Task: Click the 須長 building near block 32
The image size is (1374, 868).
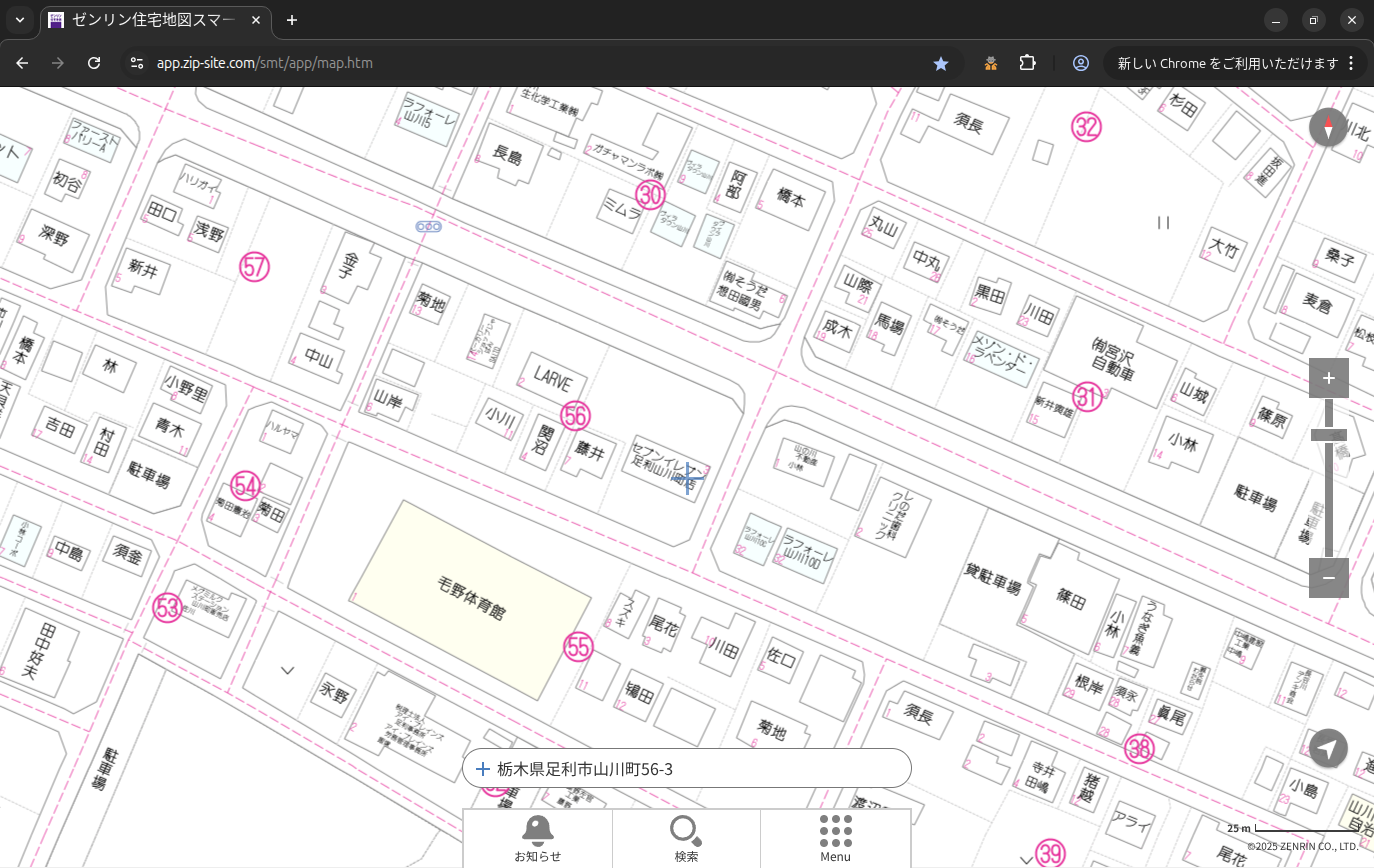Action: click(968, 124)
